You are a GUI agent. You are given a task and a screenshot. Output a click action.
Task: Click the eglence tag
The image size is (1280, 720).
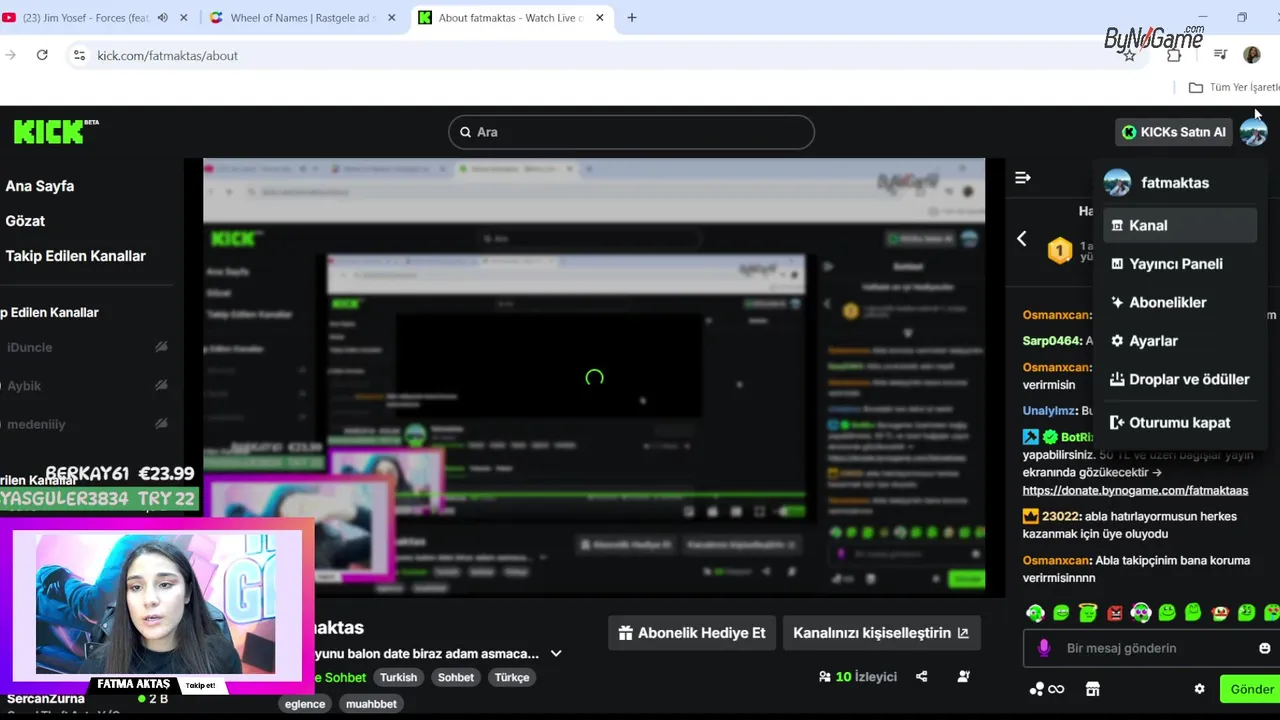(305, 704)
